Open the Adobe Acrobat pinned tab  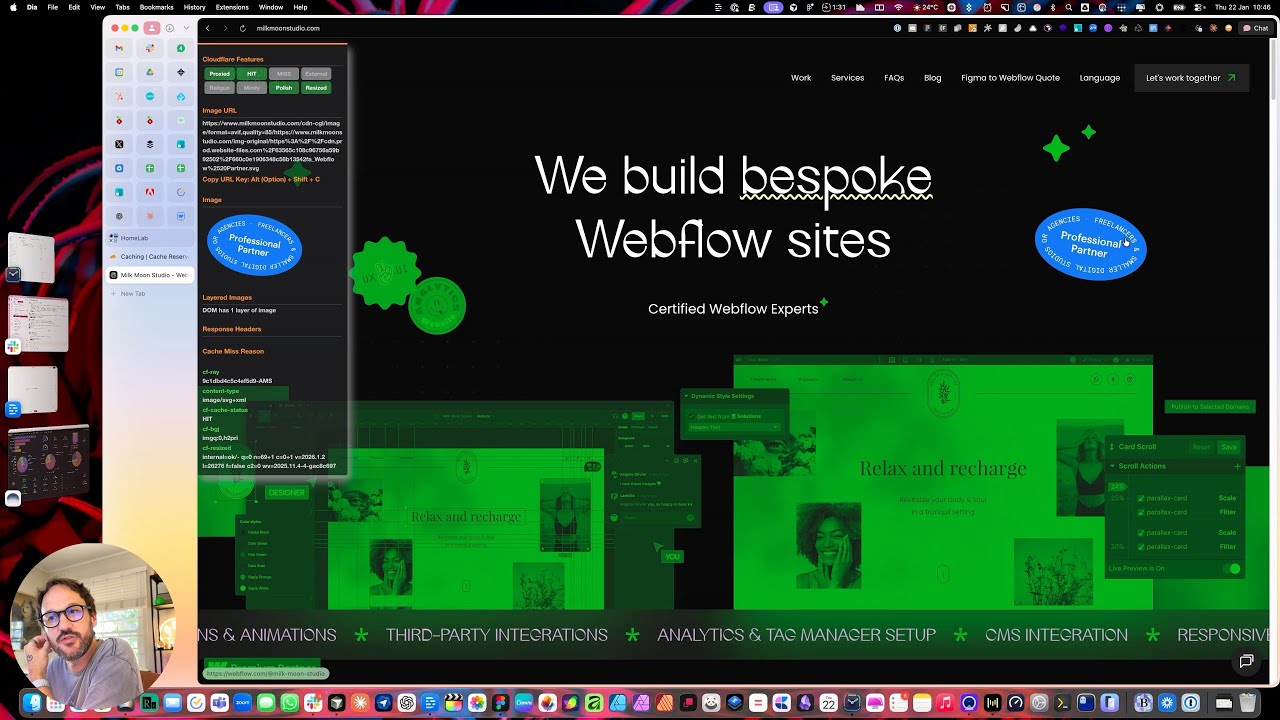(150, 192)
